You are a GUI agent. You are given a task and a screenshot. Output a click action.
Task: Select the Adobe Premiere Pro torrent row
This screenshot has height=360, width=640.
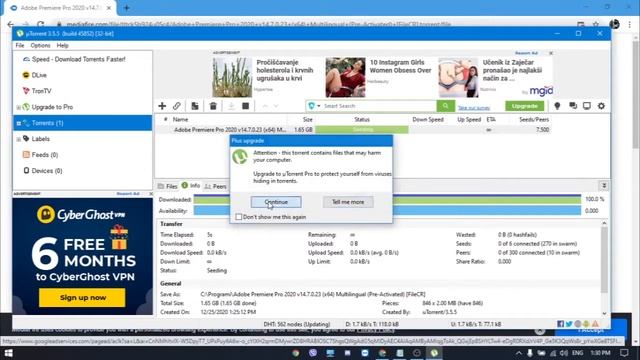(x=353, y=130)
